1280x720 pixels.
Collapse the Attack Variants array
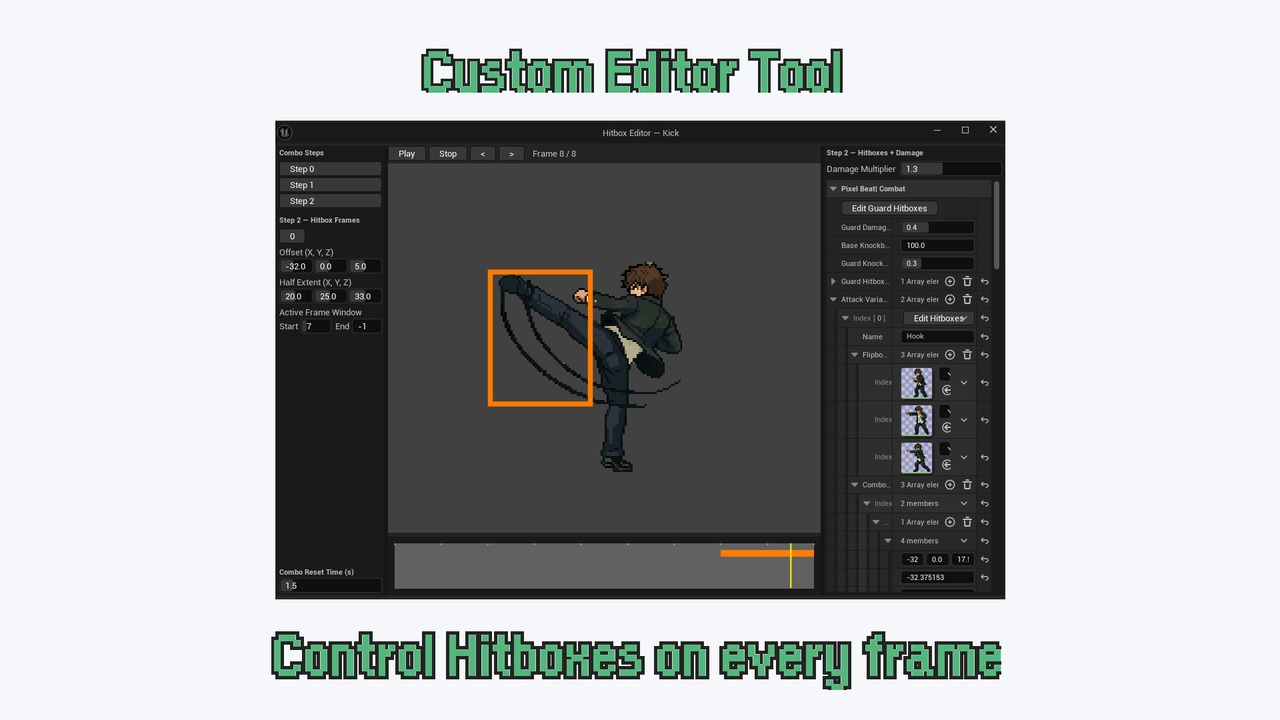[834, 300]
